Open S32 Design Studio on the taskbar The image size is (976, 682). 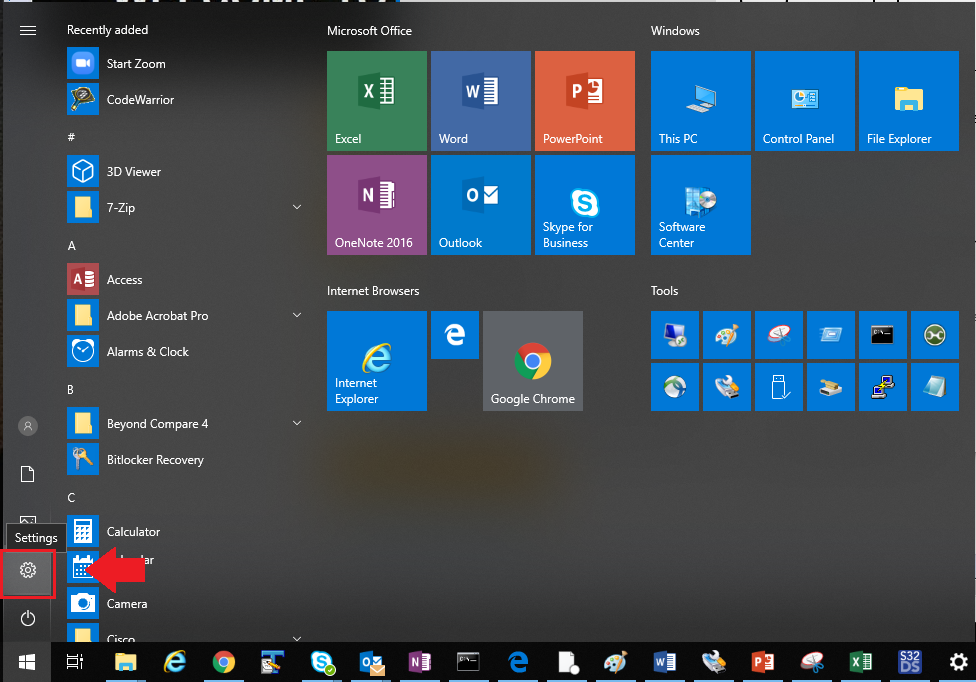point(909,663)
